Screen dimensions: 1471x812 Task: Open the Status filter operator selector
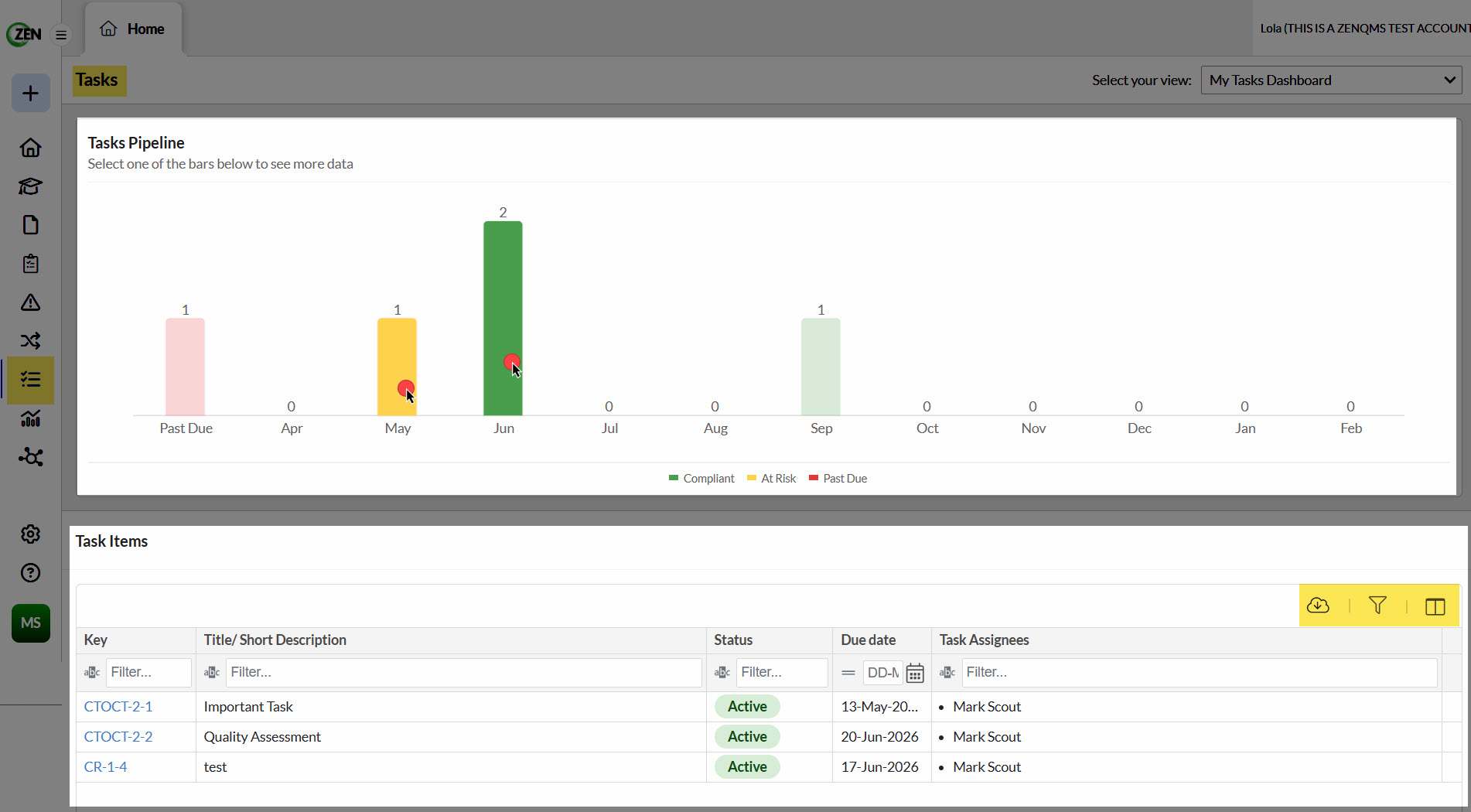coord(722,673)
